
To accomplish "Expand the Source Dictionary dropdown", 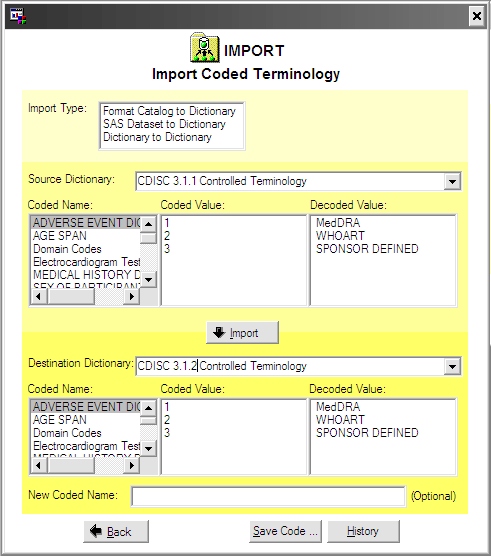I will pyautogui.click(x=452, y=182).
